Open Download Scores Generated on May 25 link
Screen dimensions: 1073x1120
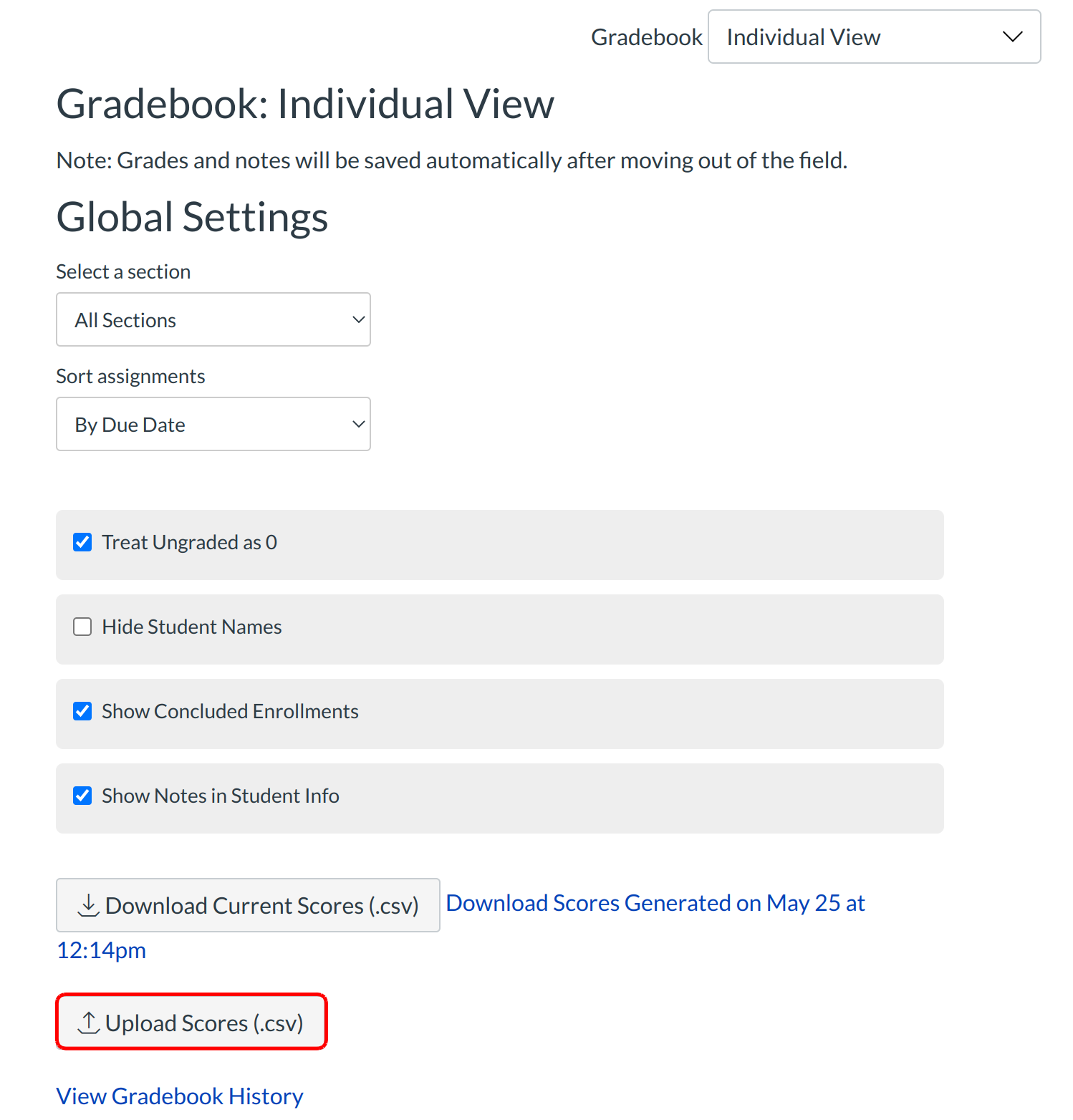tap(655, 903)
